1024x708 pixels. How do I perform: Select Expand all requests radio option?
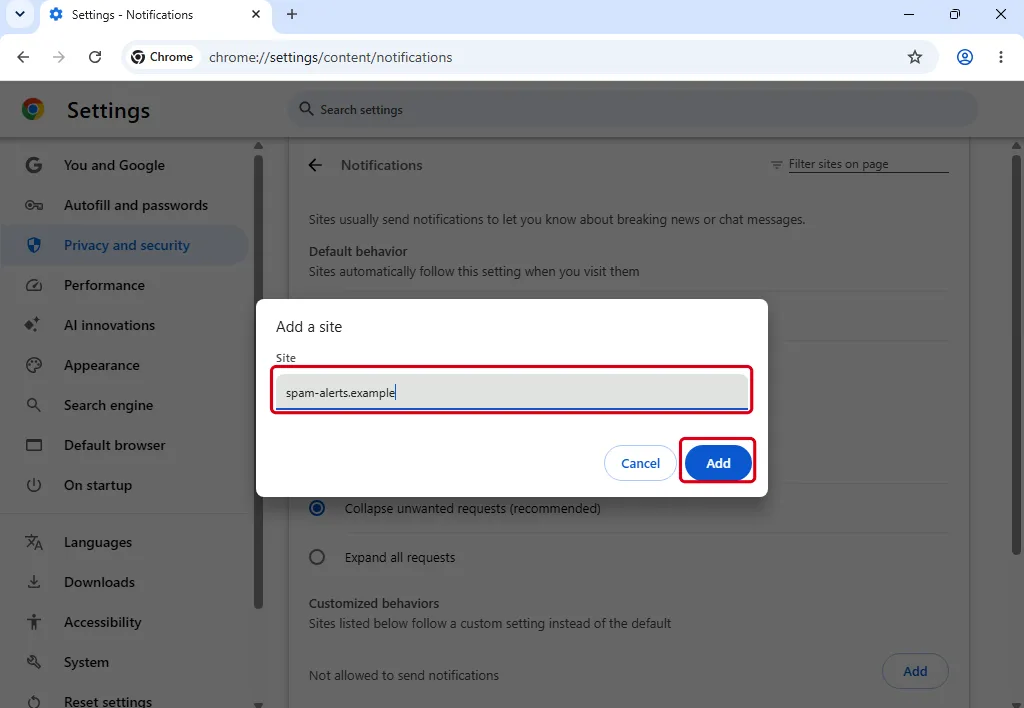coord(317,557)
